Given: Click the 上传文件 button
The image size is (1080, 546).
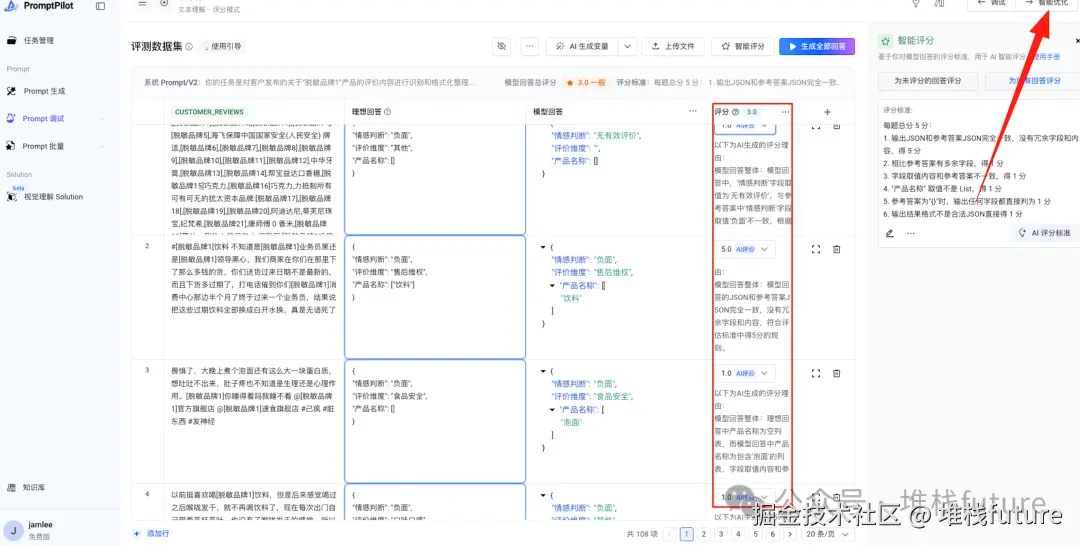Looking at the screenshot, I should [673, 46].
